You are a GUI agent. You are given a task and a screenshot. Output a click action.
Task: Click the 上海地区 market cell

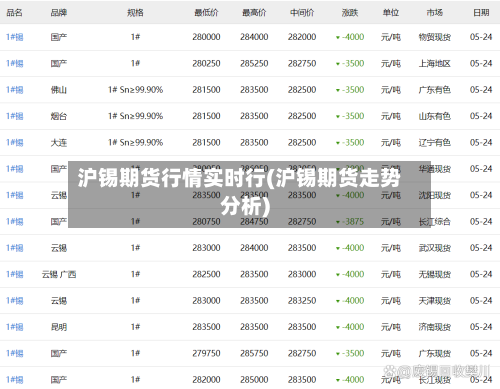click(x=435, y=63)
